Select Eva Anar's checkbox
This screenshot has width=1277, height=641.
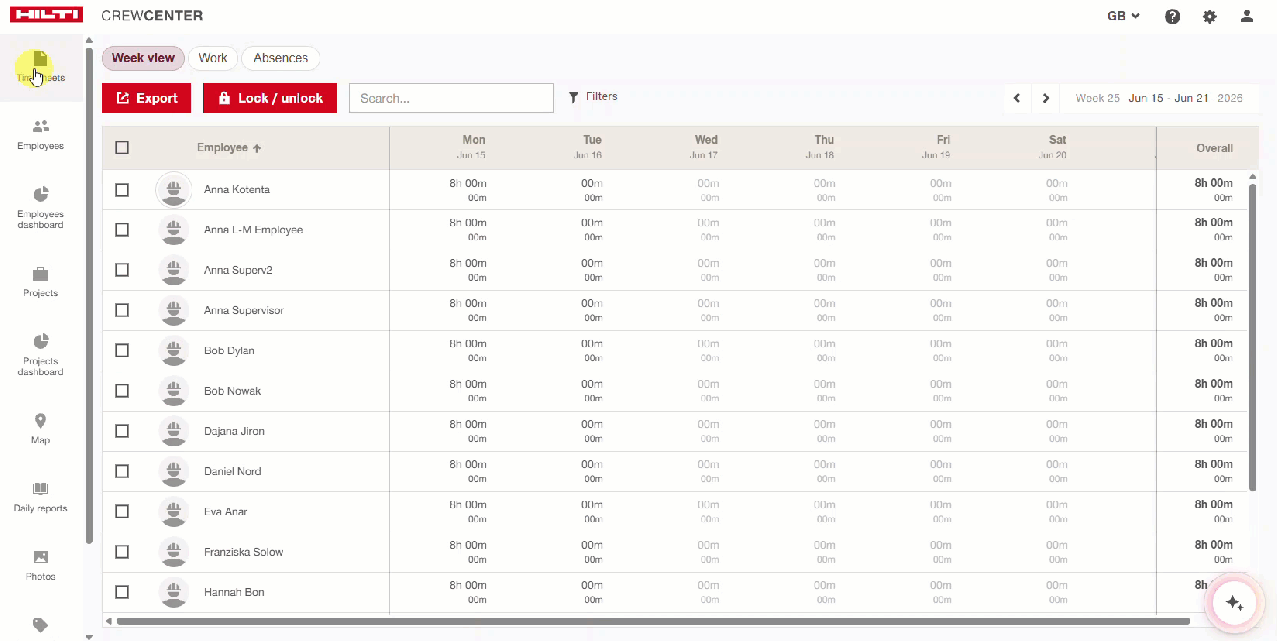coord(122,511)
